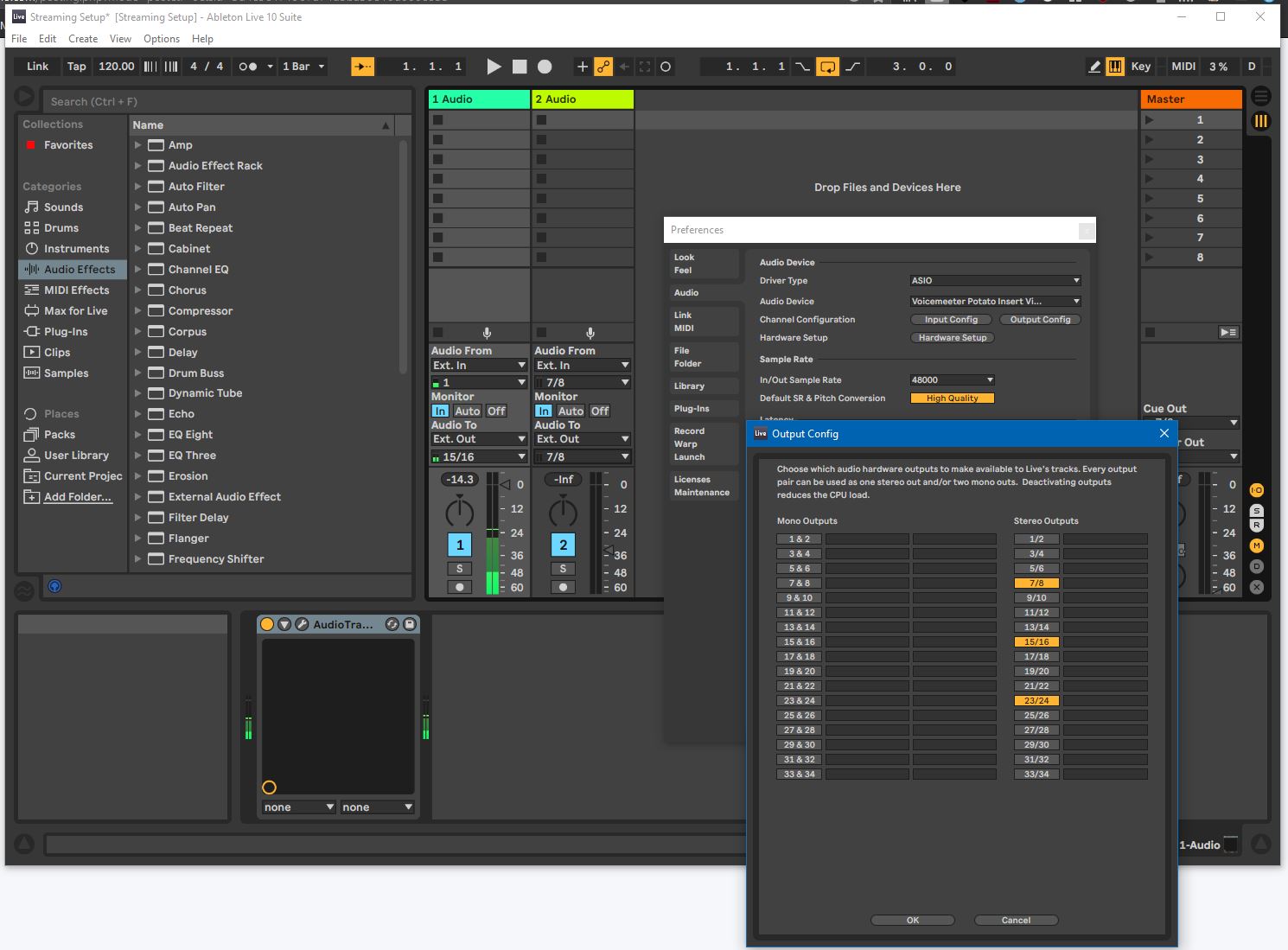Open the Input Config button
Screen dimensions: 1288x950
[951, 320]
